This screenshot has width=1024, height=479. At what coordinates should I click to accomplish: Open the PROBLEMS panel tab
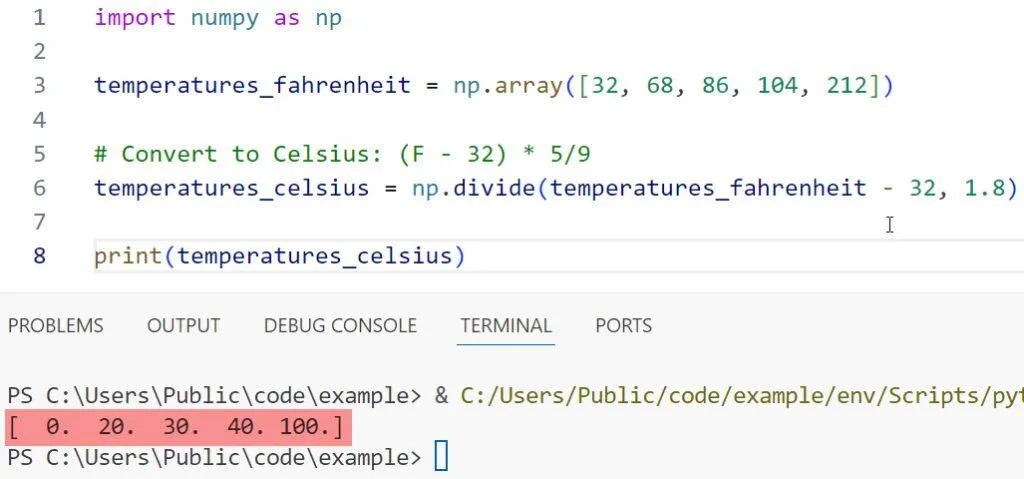[55, 325]
